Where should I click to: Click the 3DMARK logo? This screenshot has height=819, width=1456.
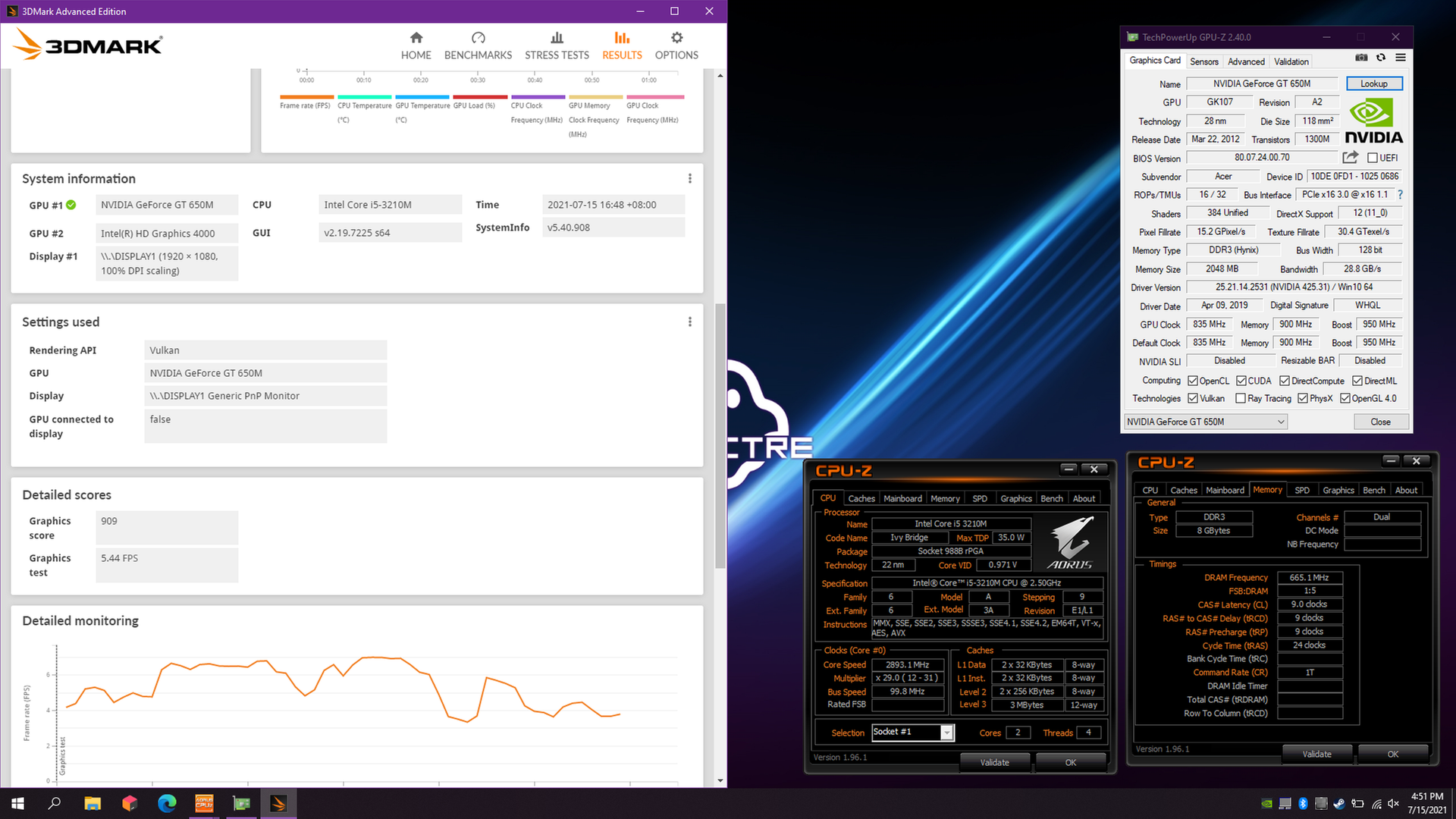click(88, 45)
